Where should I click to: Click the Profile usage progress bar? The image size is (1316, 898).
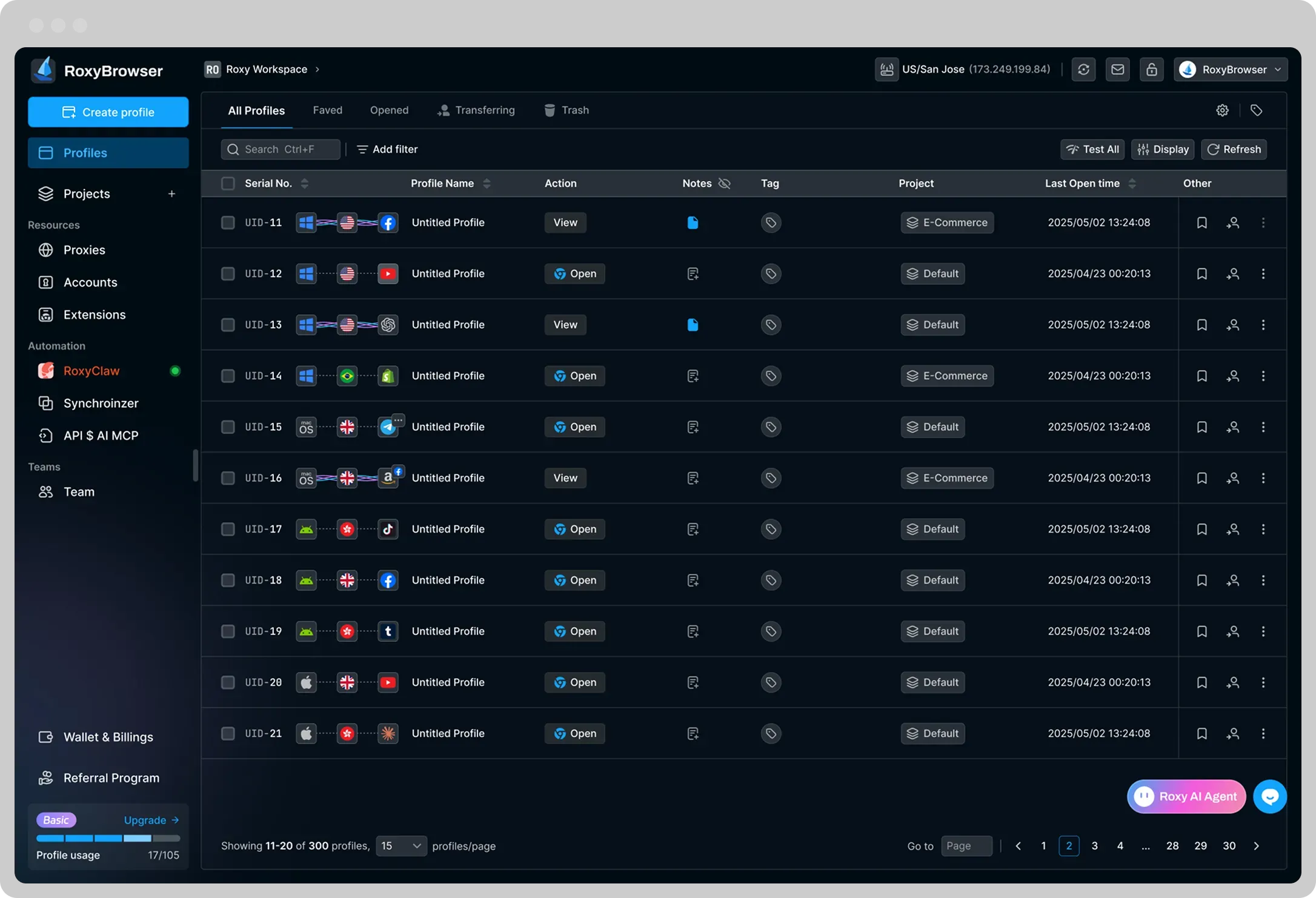point(108,838)
